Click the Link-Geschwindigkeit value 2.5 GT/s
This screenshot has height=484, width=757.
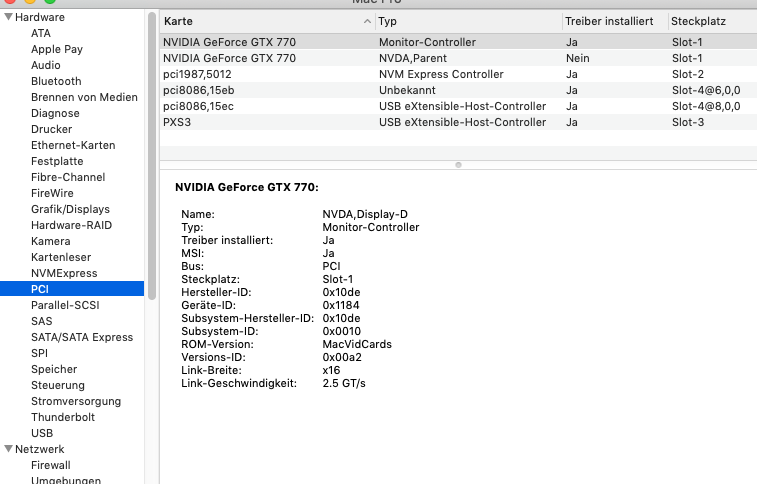coord(344,383)
